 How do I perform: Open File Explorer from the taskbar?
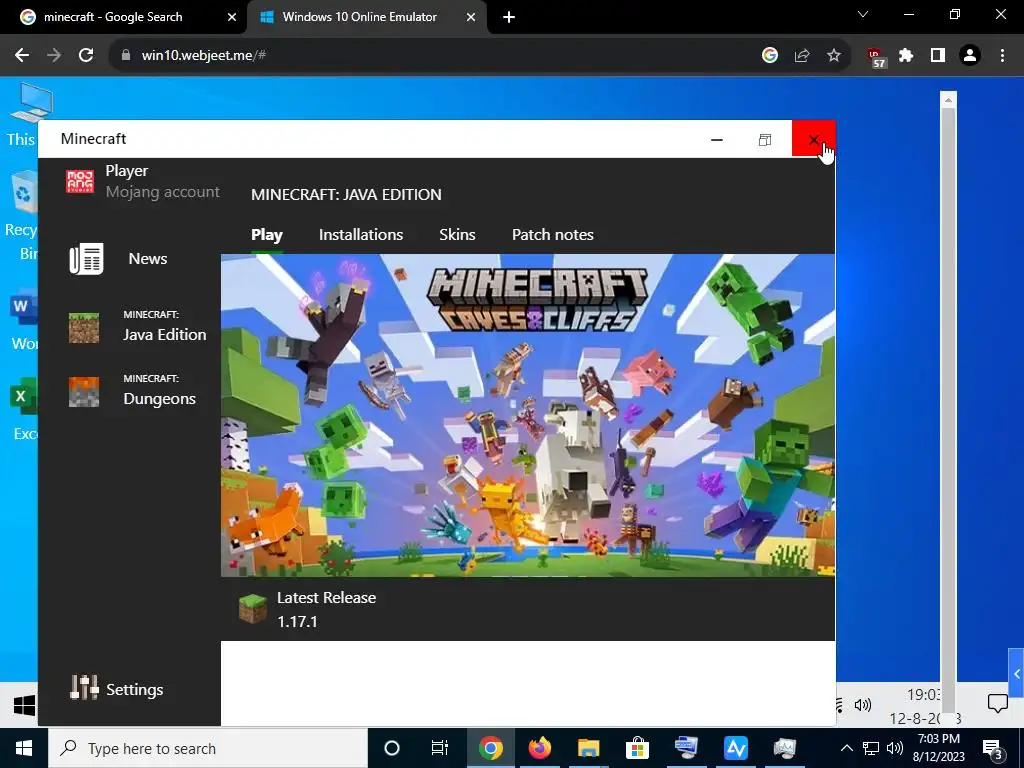point(588,748)
